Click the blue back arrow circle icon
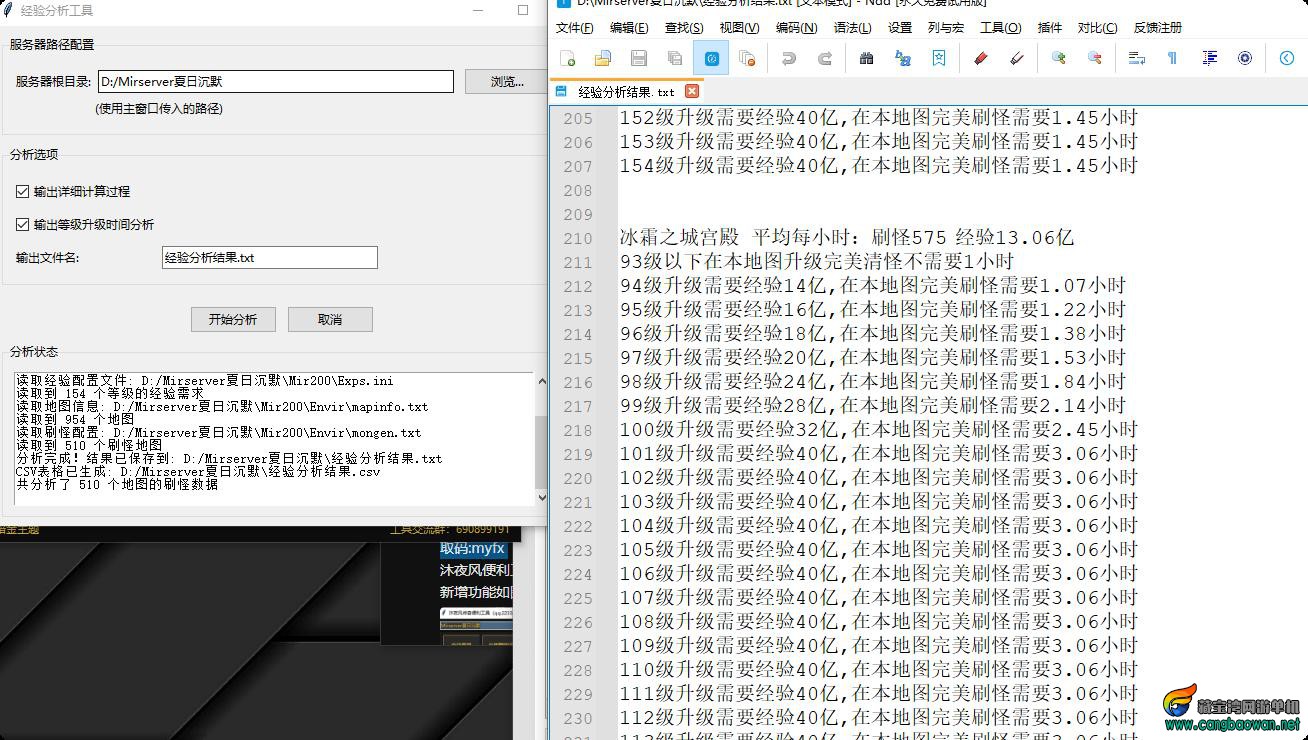The width and height of the screenshot is (1308, 740). click(1287, 58)
